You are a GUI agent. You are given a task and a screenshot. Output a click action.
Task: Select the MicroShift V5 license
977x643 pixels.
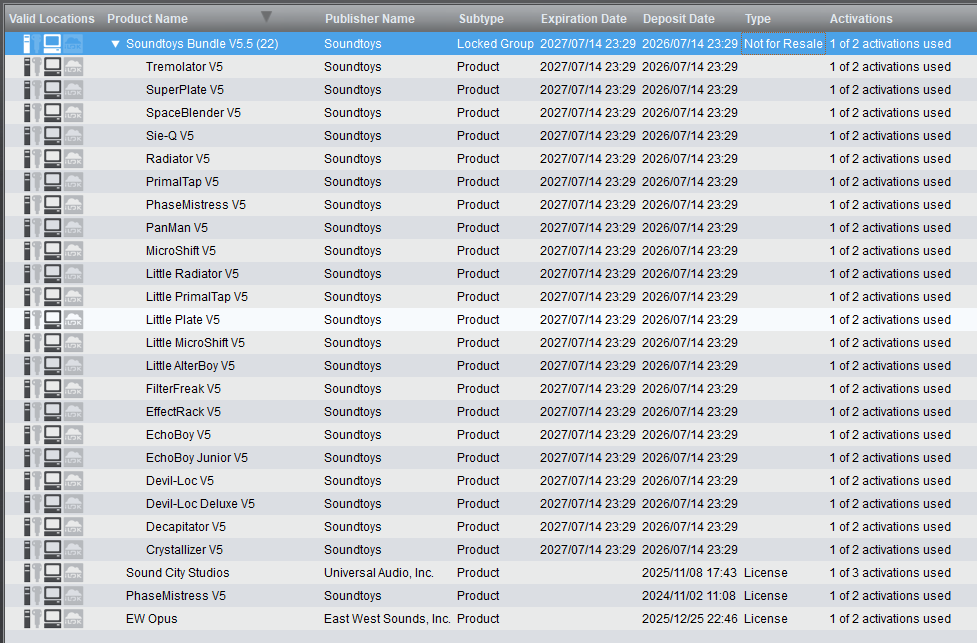tap(491, 251)
